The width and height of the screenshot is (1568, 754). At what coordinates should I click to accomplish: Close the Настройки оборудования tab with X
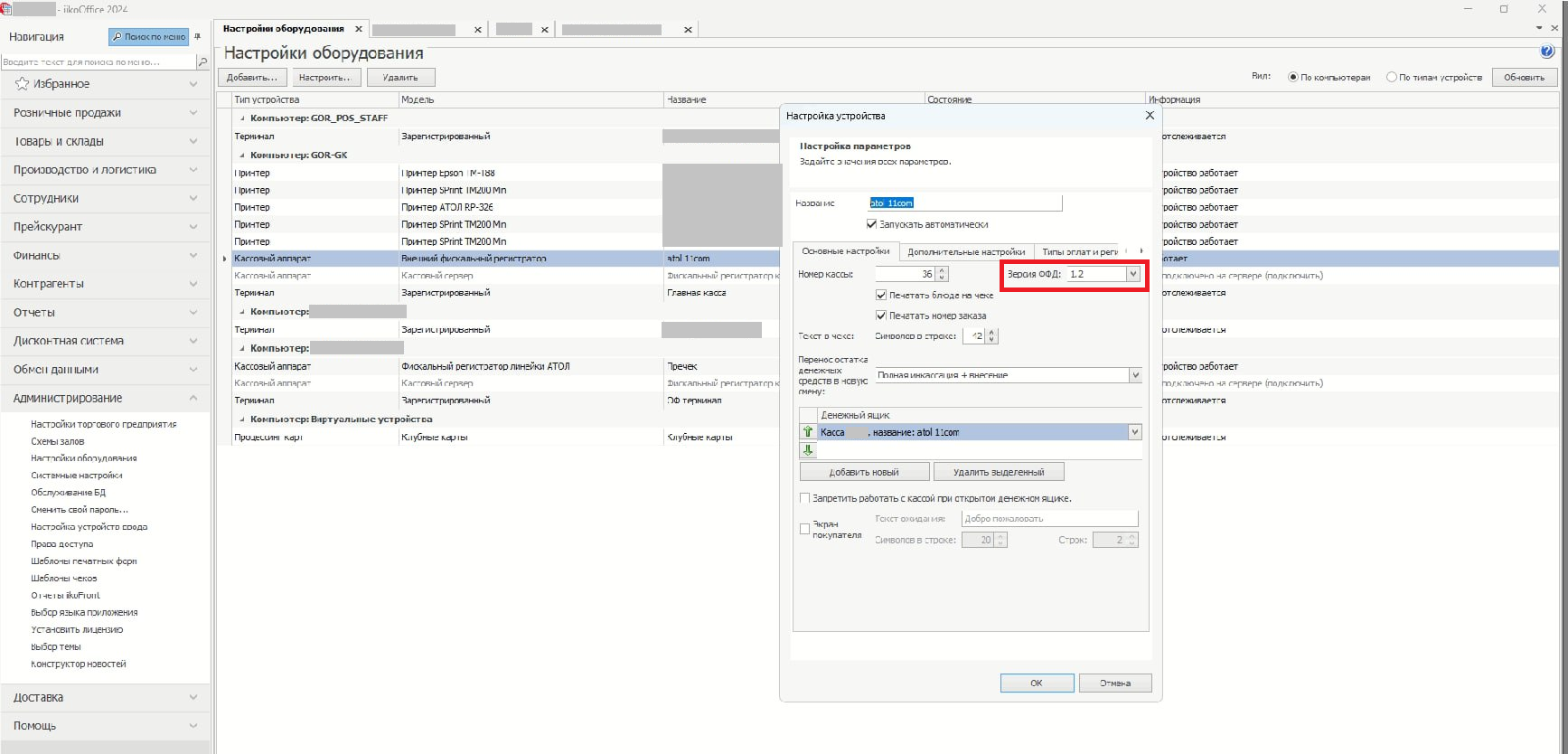[359, 29]
